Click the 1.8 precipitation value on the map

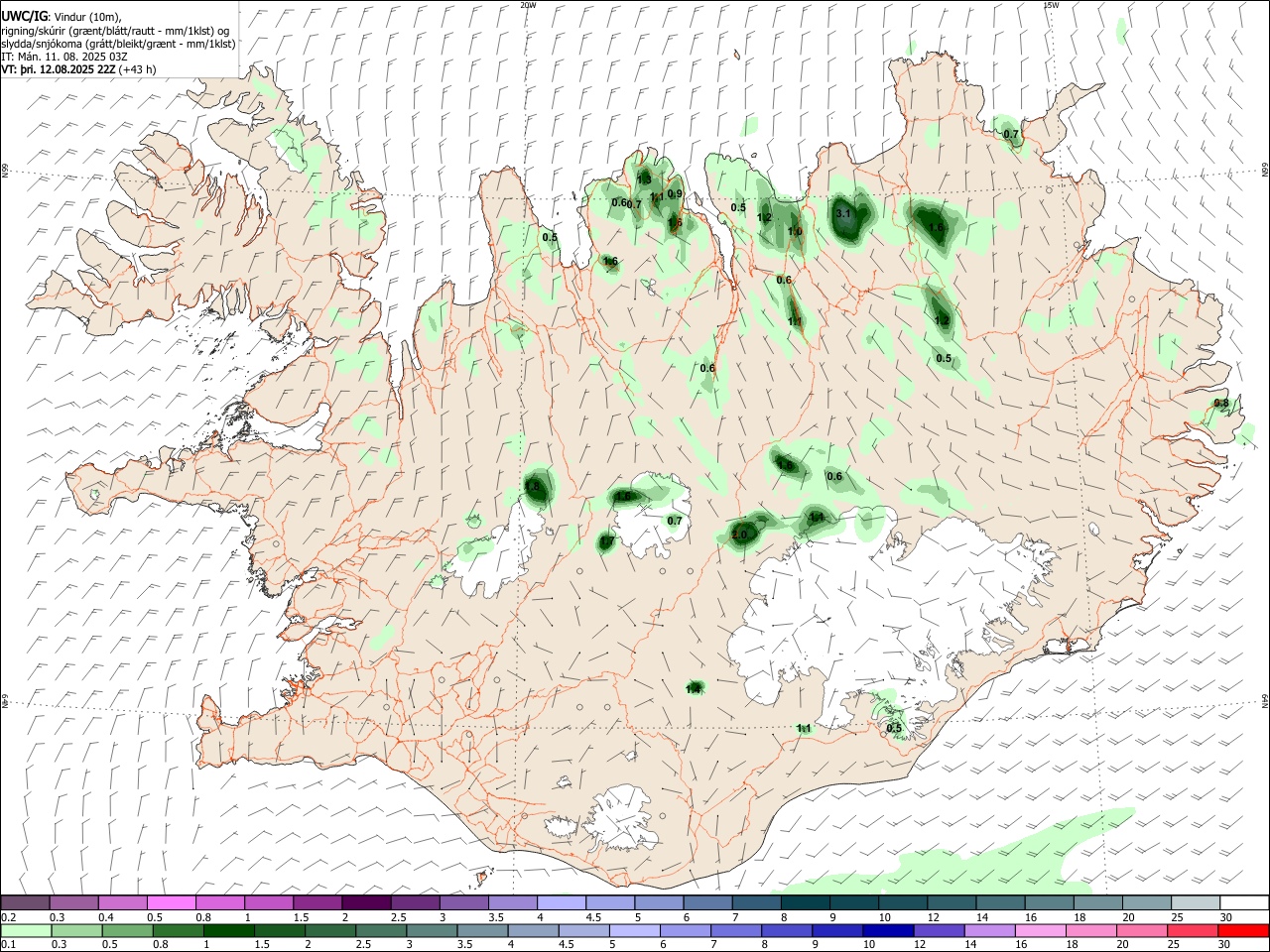click(532, 487)
